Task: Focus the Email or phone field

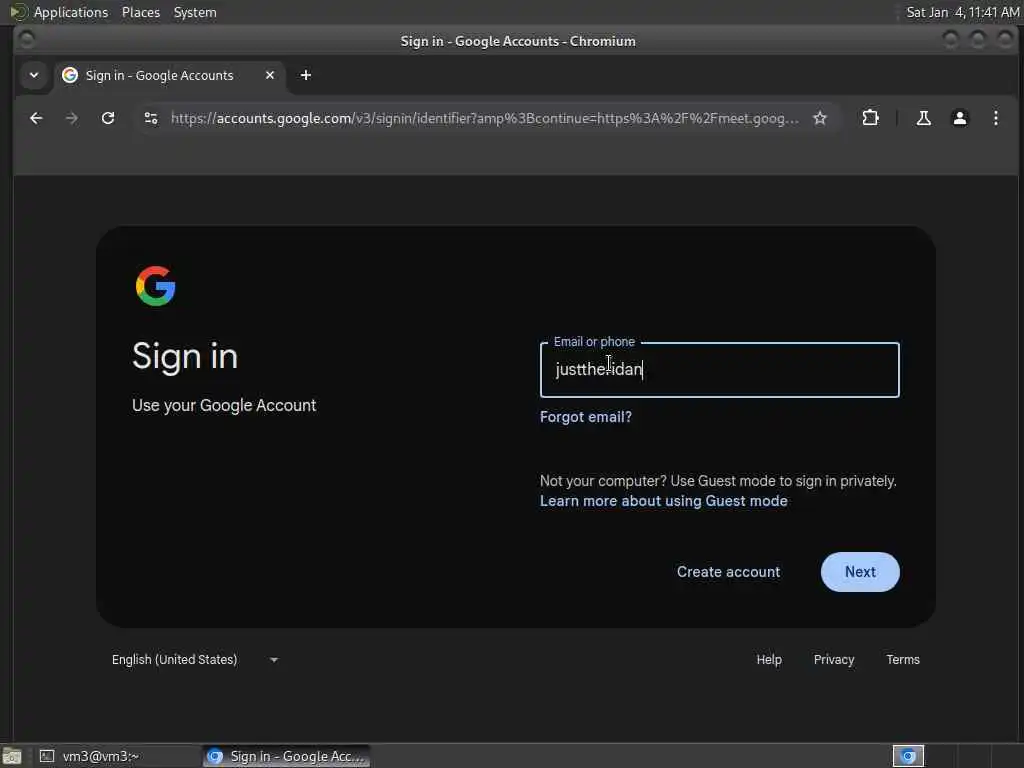Action: (x=720, y=370)
